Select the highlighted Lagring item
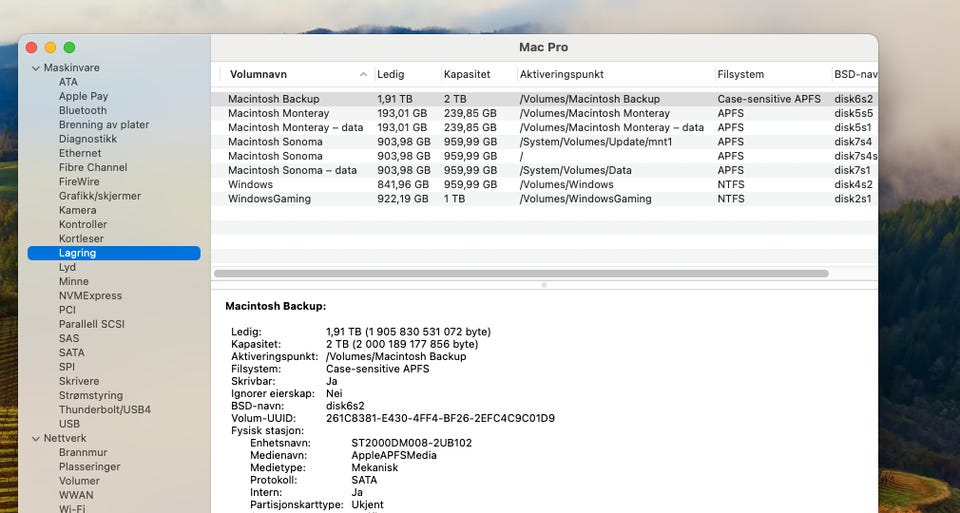 pyautogui.click(x=114, y=253)
